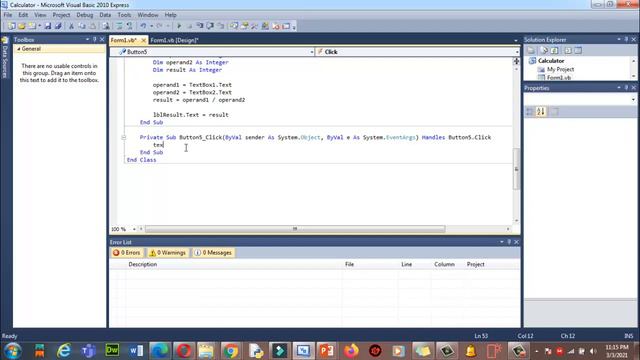Image resolution: width=640 pixels, height=360 pixels.
Task: Select the Calculator project node
Action: (x=551, y=61)
